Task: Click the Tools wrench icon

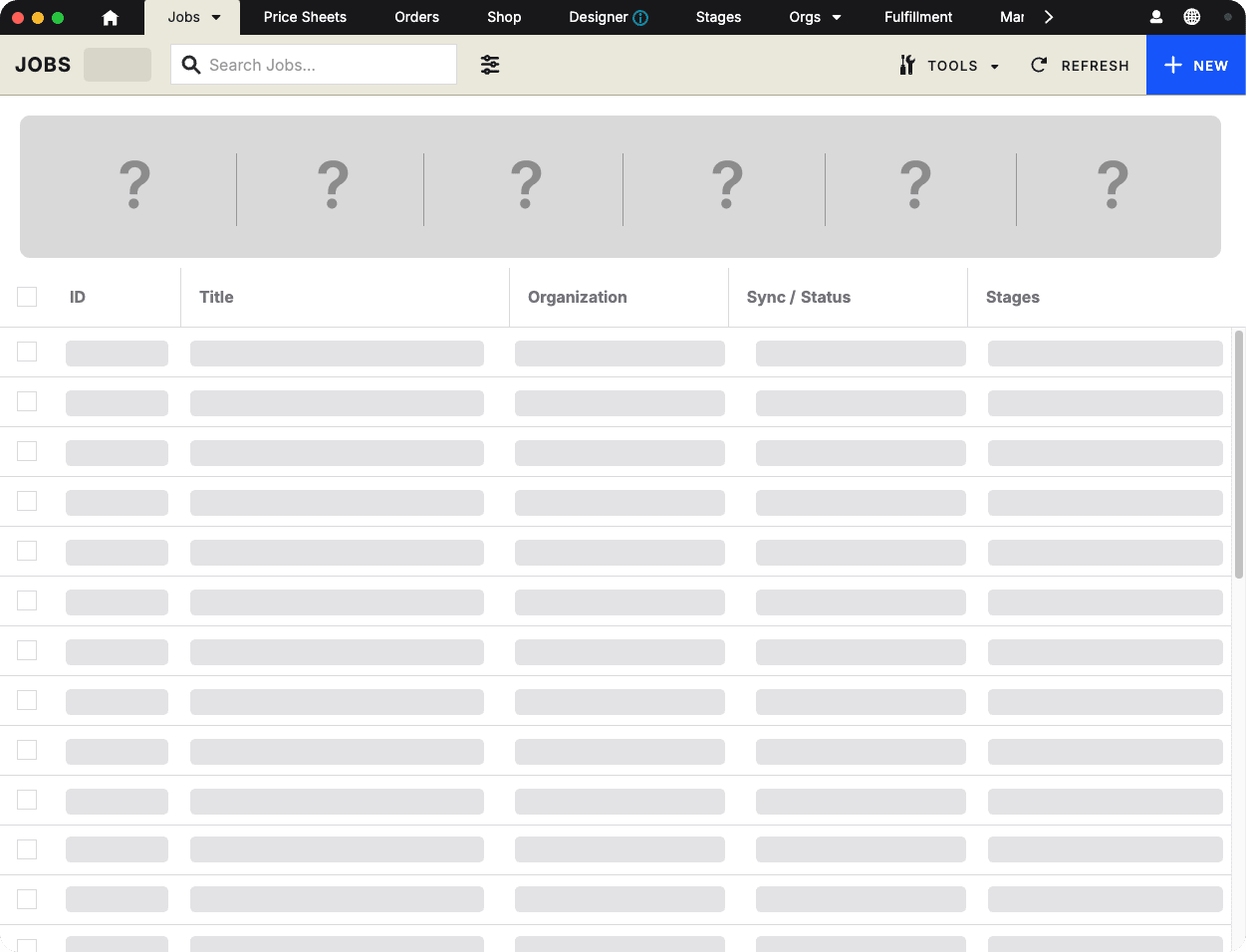Action: pos(907,65)
